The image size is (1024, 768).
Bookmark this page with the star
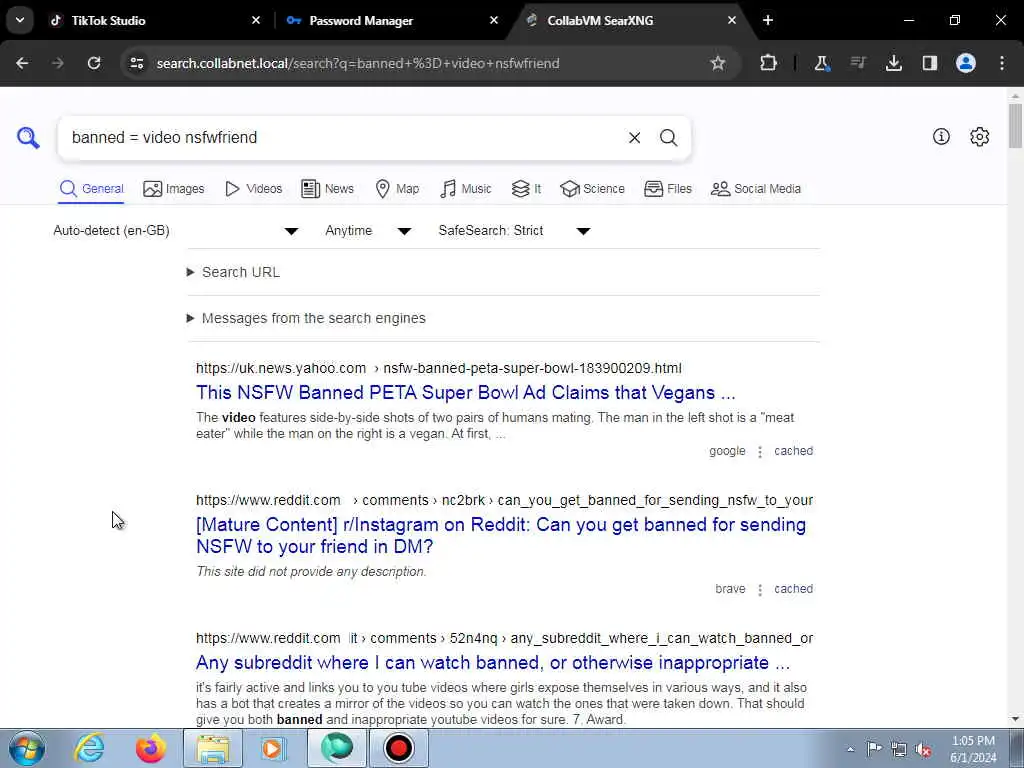tap(718, 63)
